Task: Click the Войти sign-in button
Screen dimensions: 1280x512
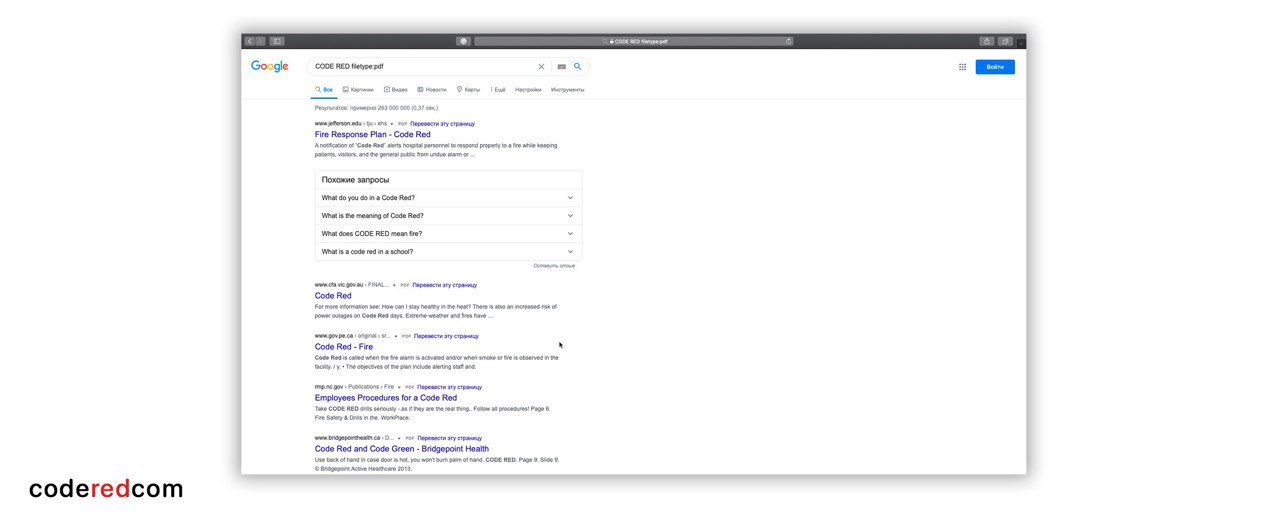Action: [x=995, y=67]
